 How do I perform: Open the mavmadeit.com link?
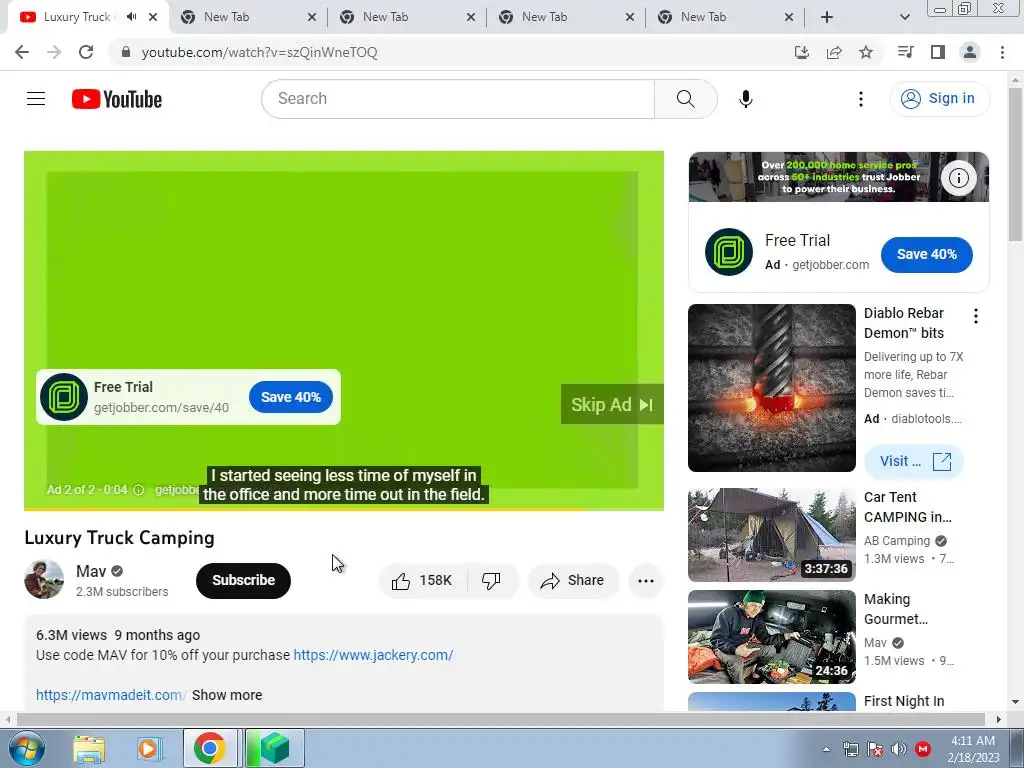coord(112,696)
